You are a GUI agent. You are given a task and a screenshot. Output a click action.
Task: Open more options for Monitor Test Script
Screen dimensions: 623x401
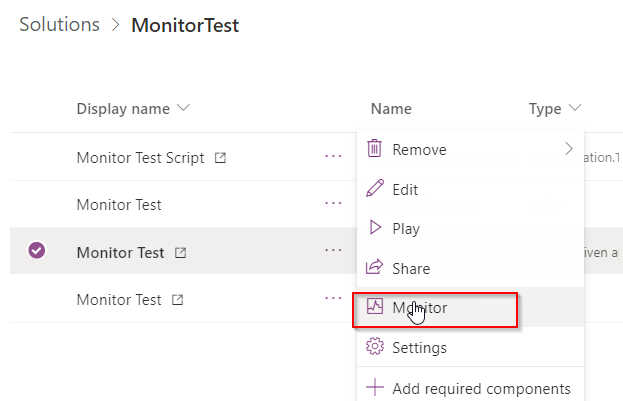tap(333, 156)
